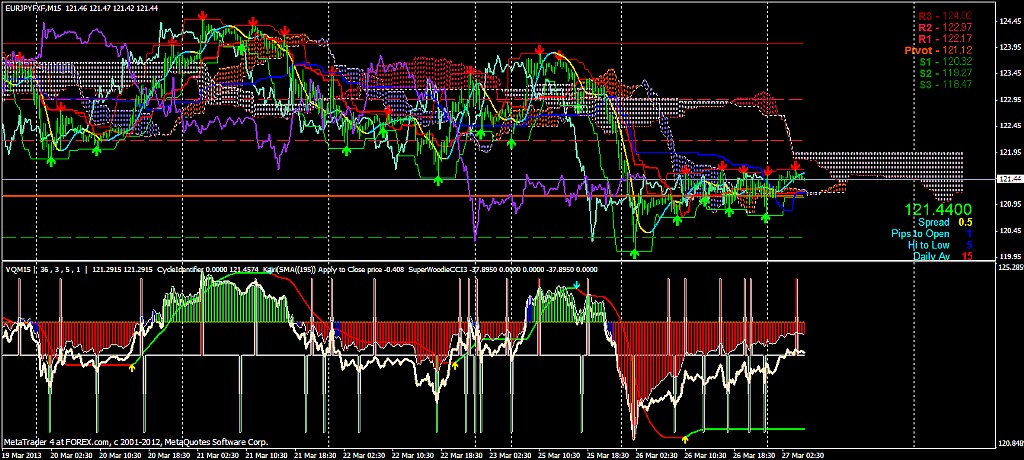The width and height of the screenshot is (1024, 460).
Task: Click the Spread 0.5 label
Action: click(x=945, y=222)
